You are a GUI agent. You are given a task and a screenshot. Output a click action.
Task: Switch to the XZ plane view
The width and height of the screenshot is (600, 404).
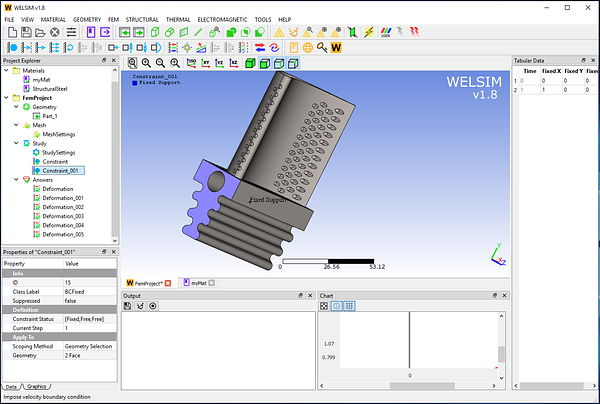(x=234, y=63)
